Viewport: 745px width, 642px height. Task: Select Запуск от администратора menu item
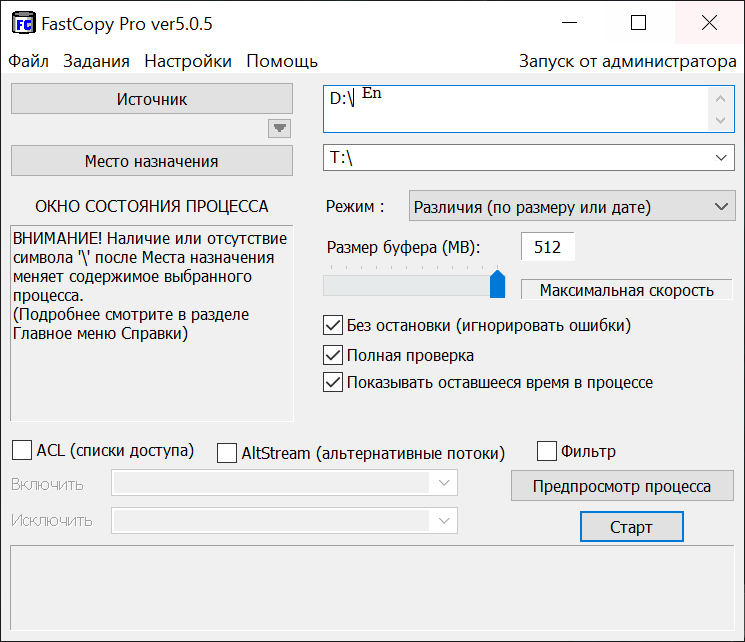628,61
